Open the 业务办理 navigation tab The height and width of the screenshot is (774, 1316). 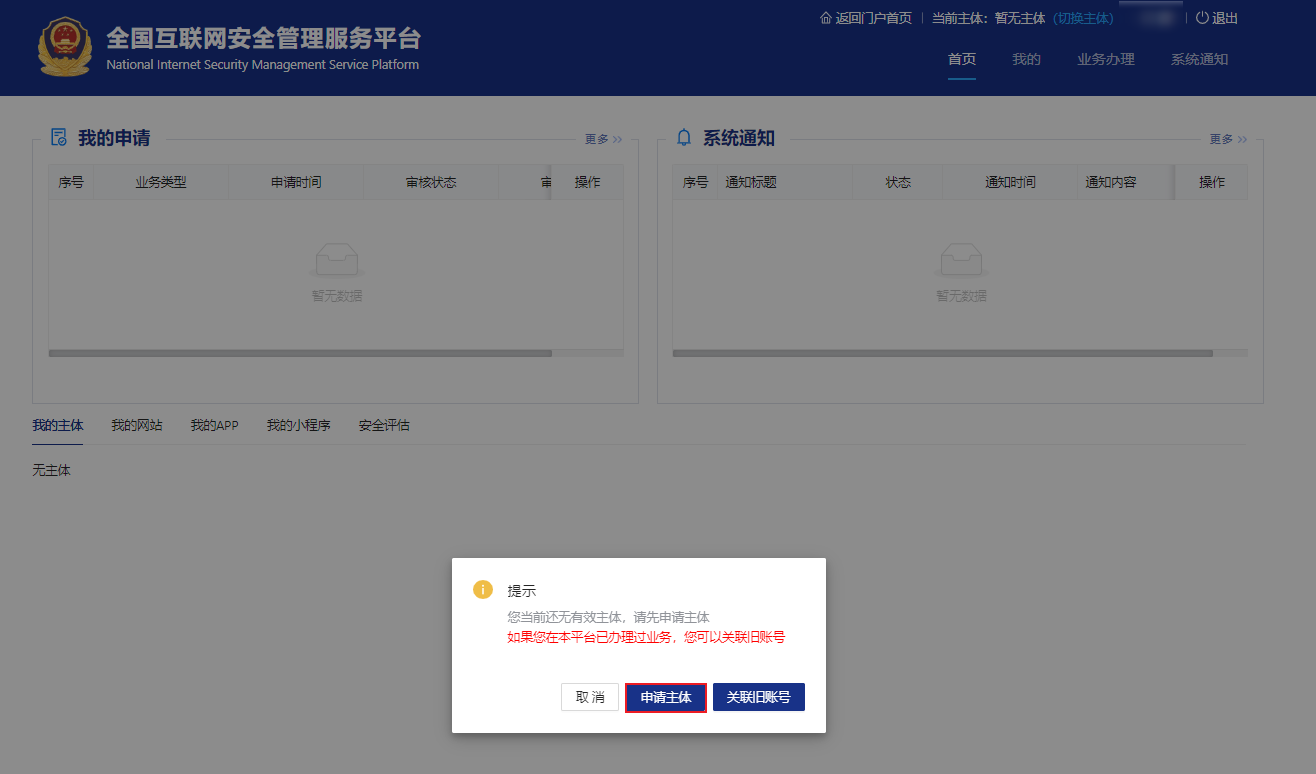1106,59
